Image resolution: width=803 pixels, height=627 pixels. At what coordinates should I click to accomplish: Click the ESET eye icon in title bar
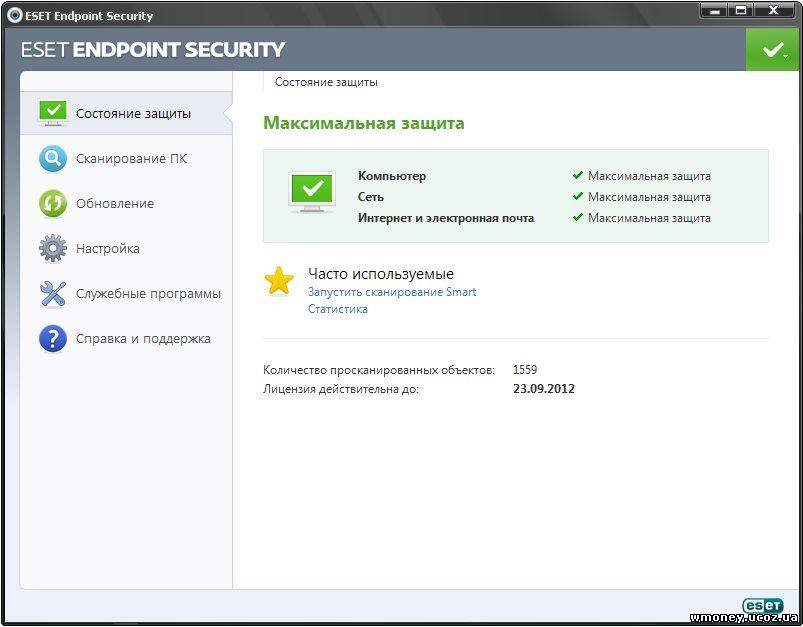[x=15, y=15]
